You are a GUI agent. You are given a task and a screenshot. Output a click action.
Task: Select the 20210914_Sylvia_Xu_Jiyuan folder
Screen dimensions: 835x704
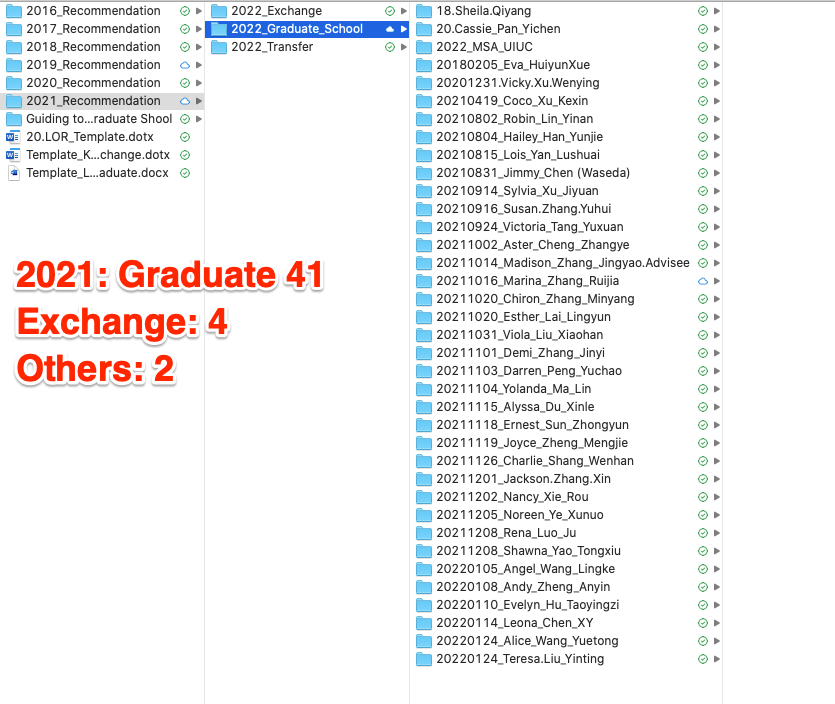coord(568,191)
